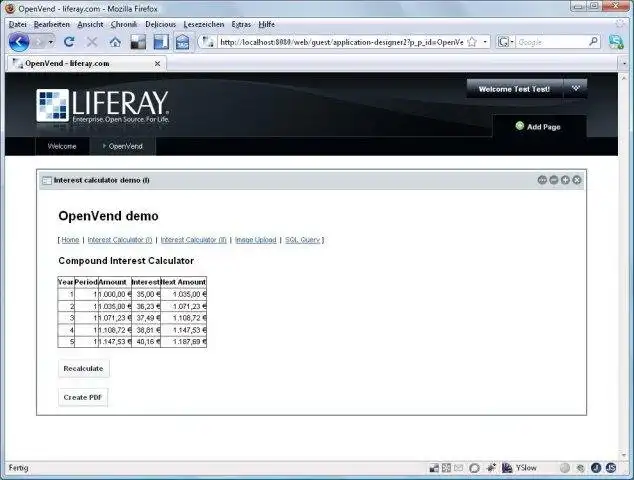Open the Delicious menu
634x480 pixels.
point(161,24)
